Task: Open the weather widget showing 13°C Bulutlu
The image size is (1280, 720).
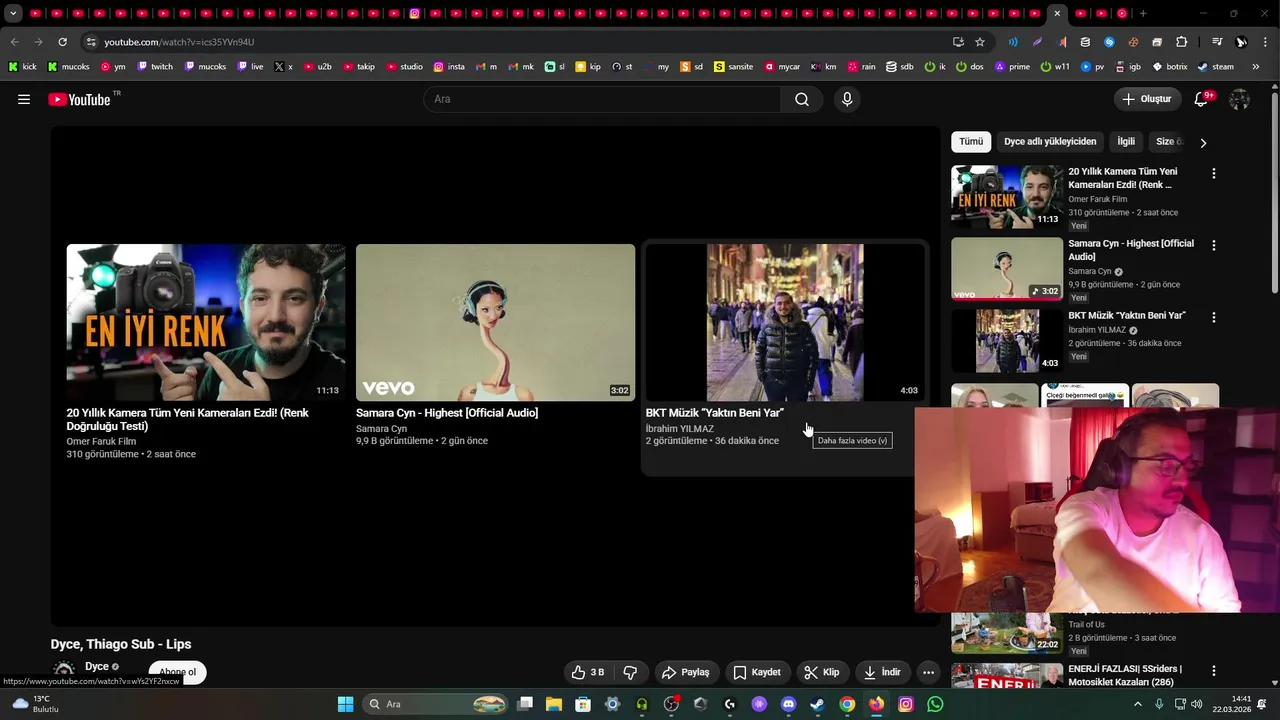Action: click(x=35, y=704)
